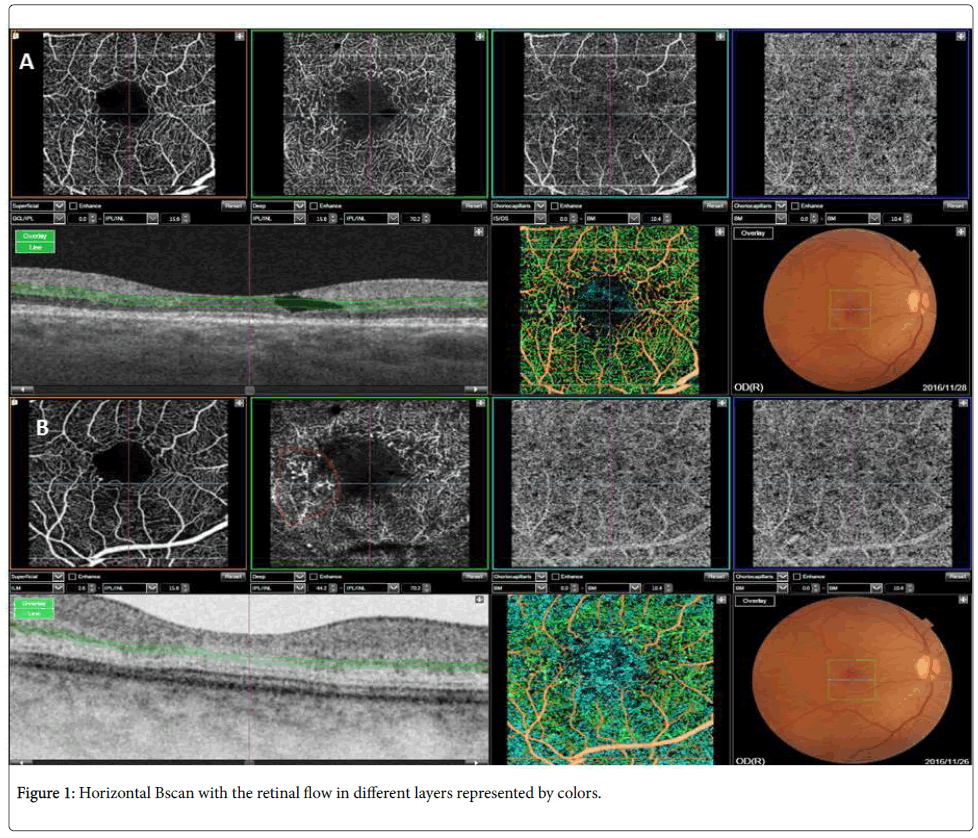The height and width of the screenshot is (838, 978).
Task: Expand the GCL/IPL boundary dropdown in panel A
Action: pos(58,217)
